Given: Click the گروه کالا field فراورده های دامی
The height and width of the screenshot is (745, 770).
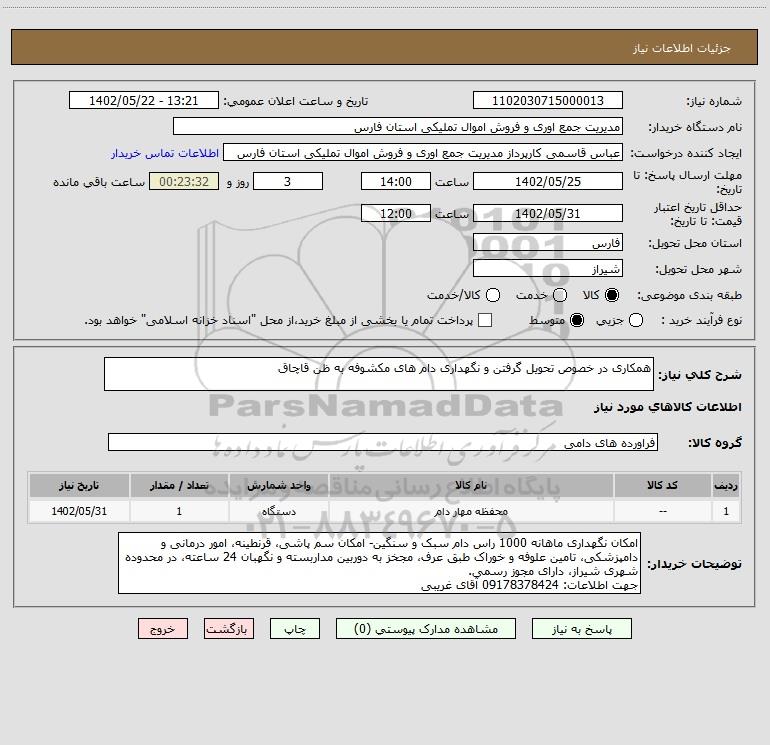Looking at the screenshot, I should [383, 442].
